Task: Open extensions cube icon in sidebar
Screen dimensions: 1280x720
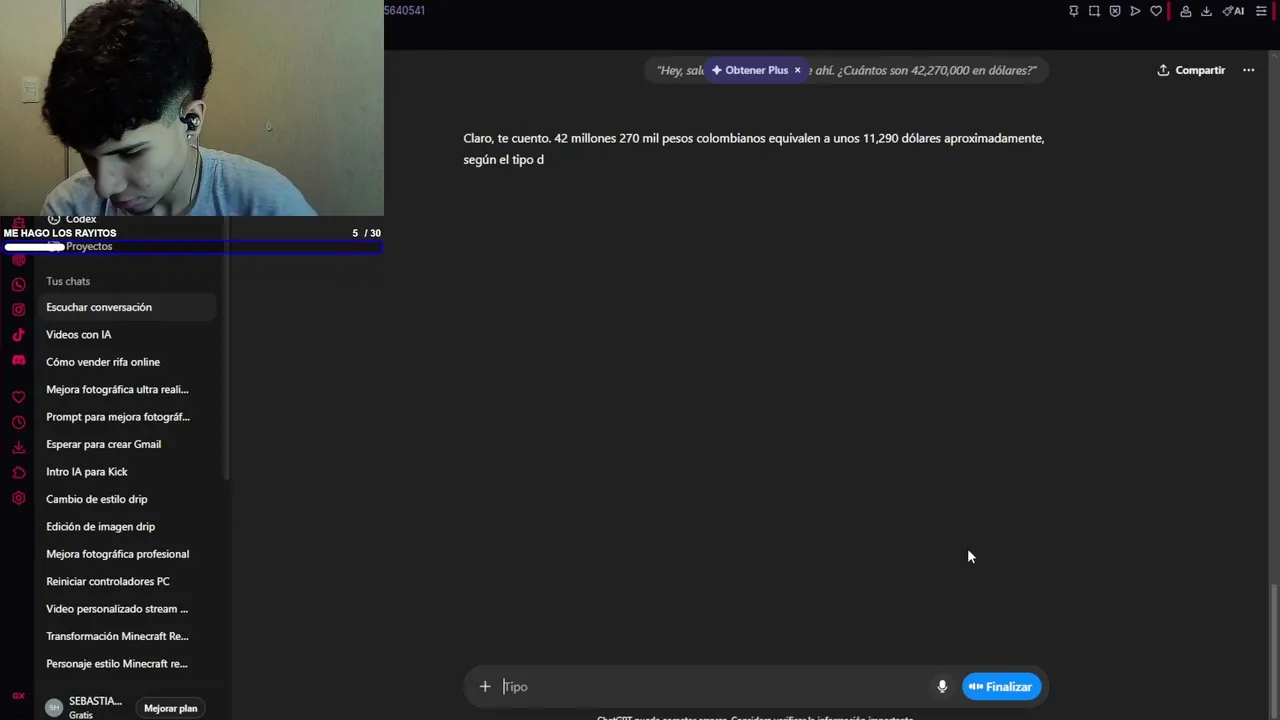Action: (18, 473)
